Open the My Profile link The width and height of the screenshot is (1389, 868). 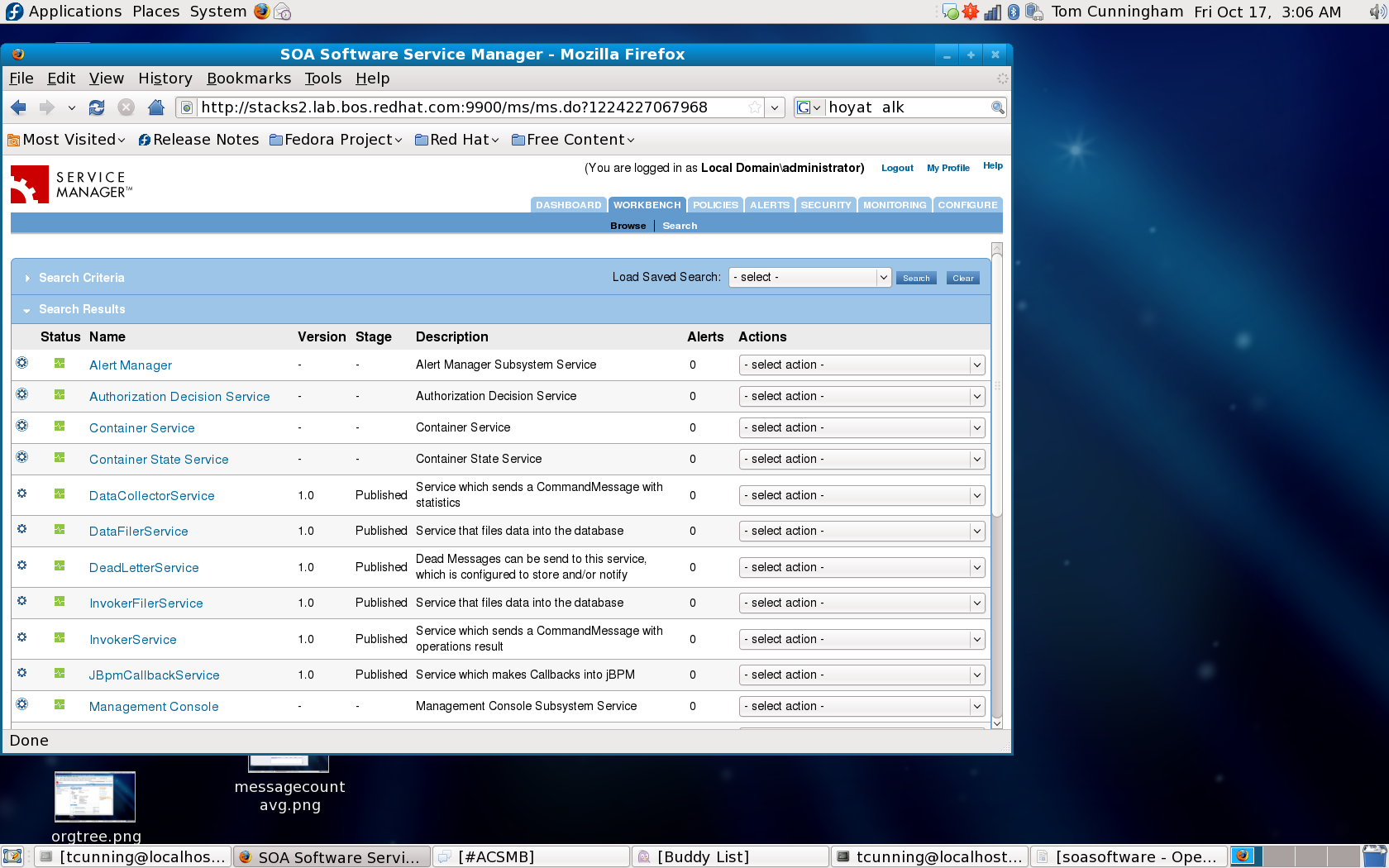tap(948, 168)
